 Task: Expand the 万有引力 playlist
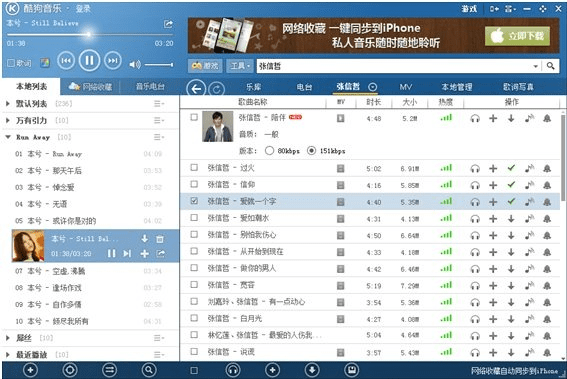click(x=8, y=120)
